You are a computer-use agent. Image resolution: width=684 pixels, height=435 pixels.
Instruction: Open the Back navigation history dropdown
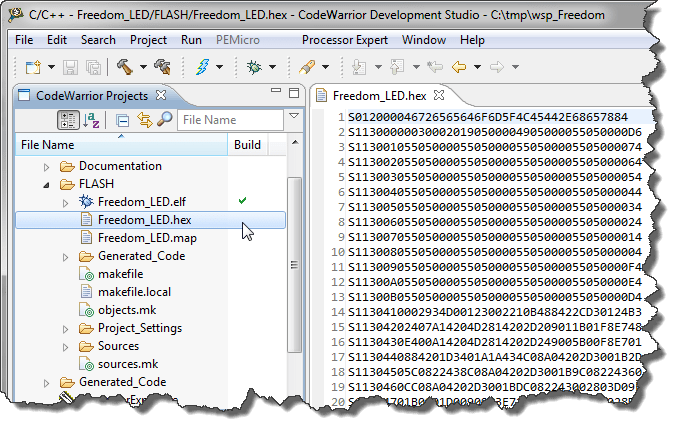click(477, 67)
